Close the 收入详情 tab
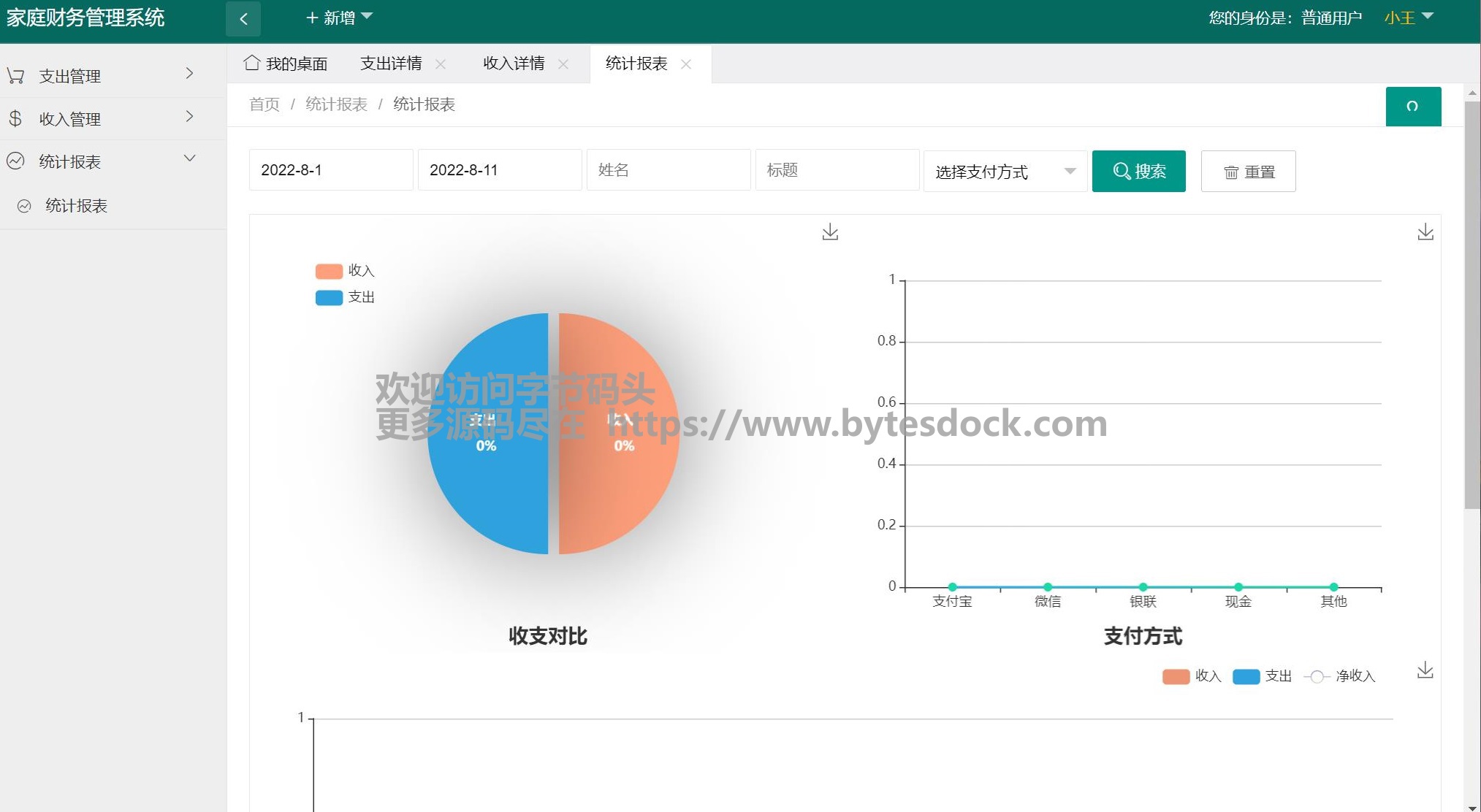The height and width of the screenshot is (812, 1481). coord(563,64)
